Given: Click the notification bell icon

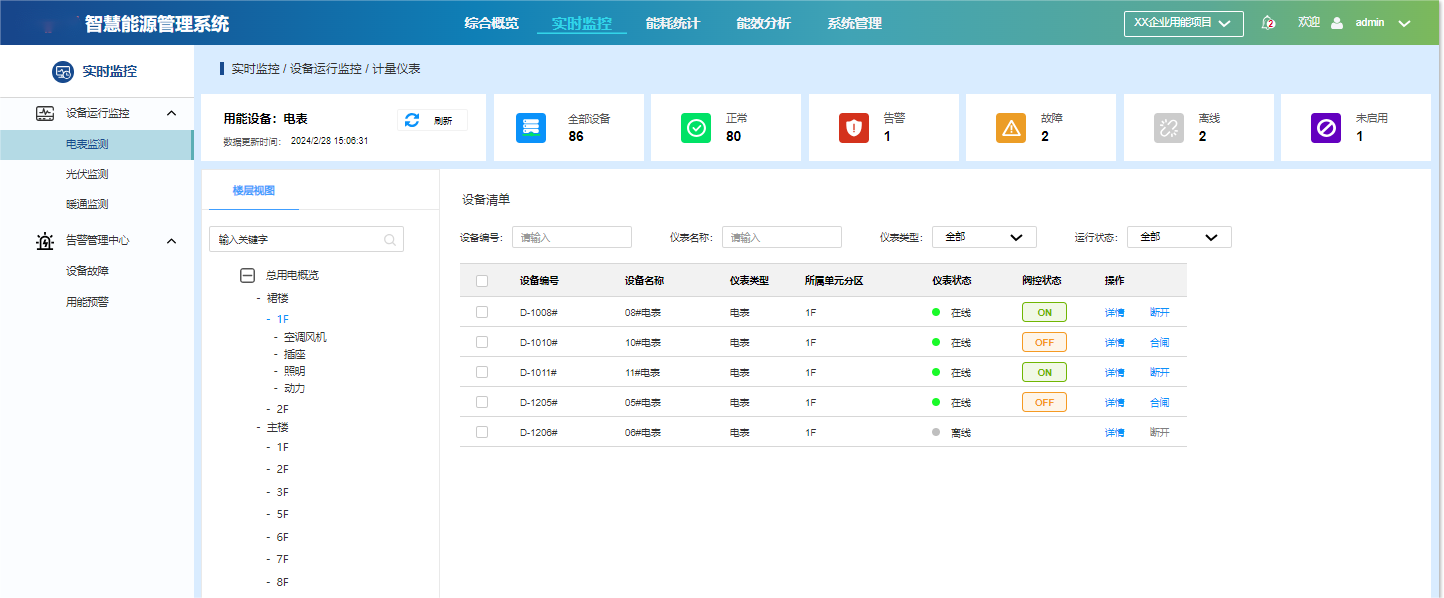Looking at the screenshot, I should 1268,22.
